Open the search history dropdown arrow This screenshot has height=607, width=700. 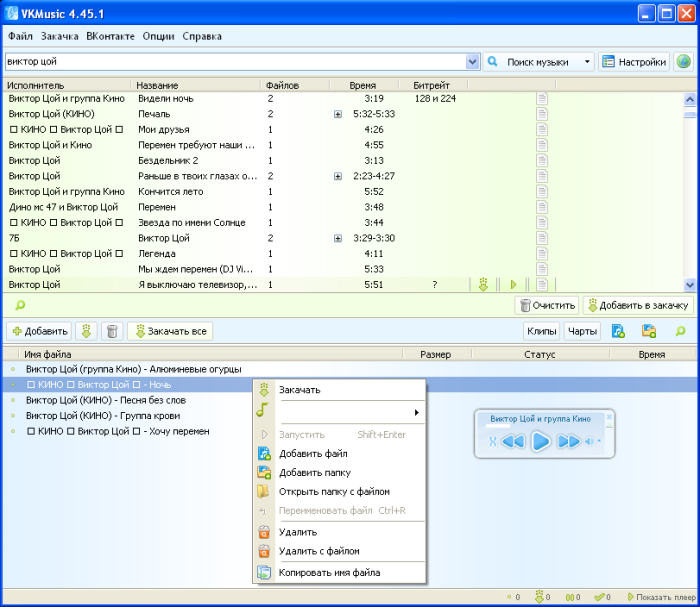[x=472, y=62]
